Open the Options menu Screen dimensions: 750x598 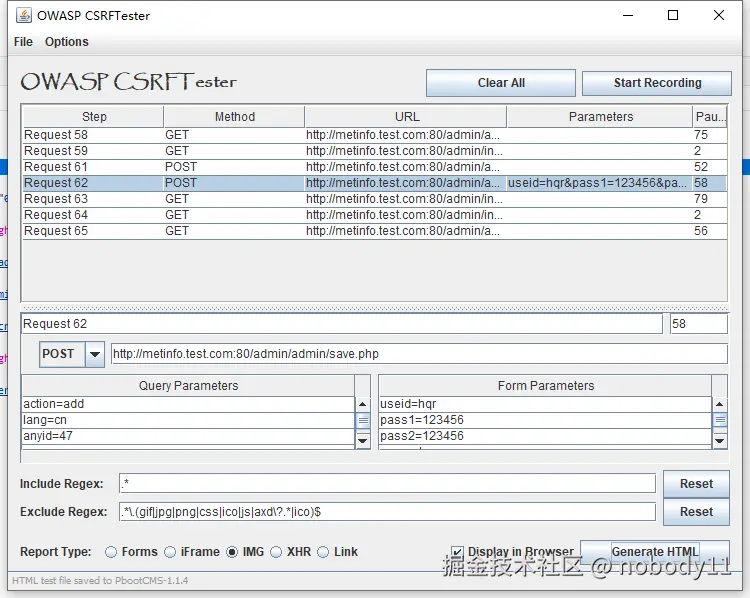67,42
